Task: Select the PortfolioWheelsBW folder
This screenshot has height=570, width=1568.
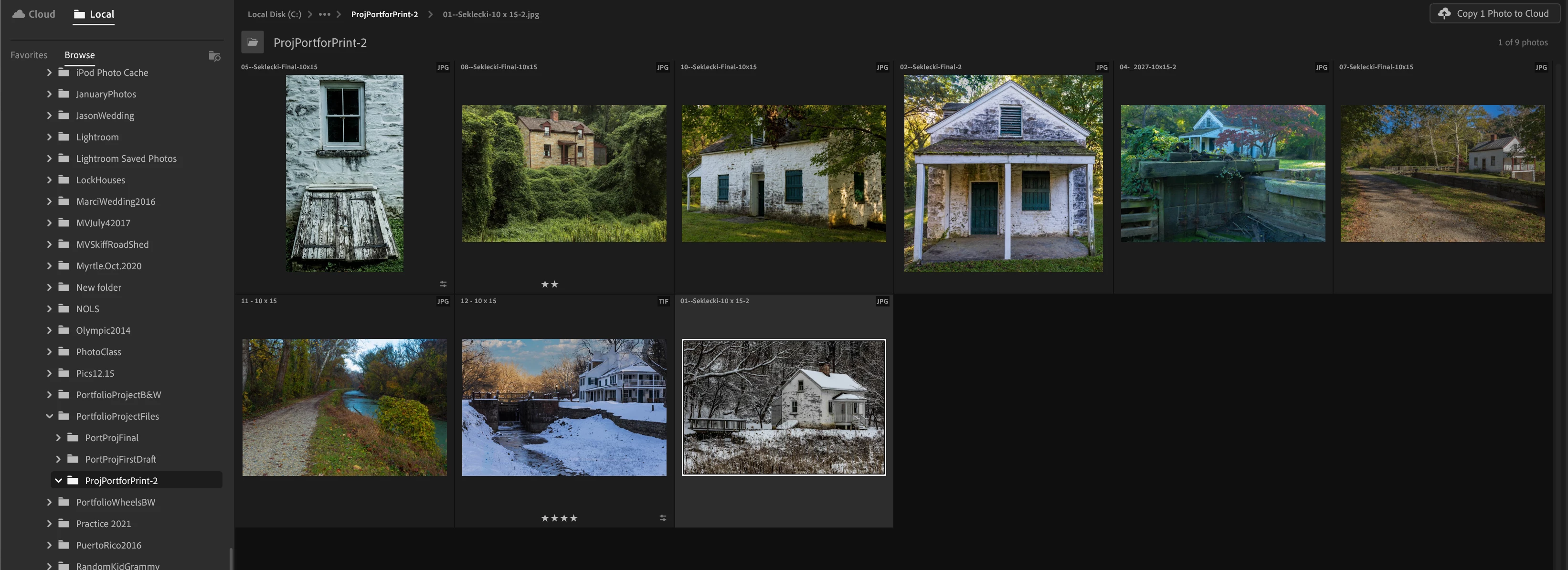Action: coord(116,502)
